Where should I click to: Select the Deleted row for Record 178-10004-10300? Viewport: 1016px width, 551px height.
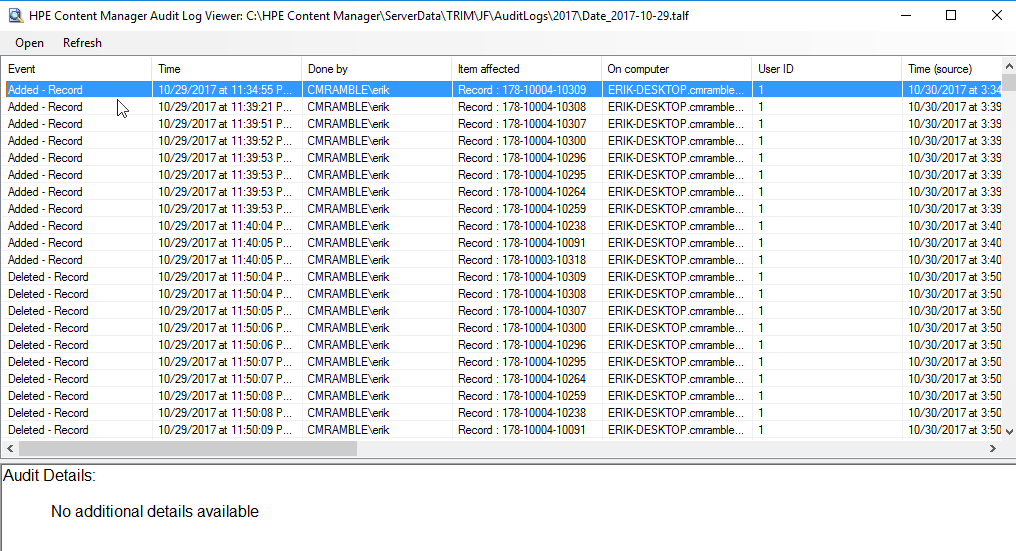502,328
